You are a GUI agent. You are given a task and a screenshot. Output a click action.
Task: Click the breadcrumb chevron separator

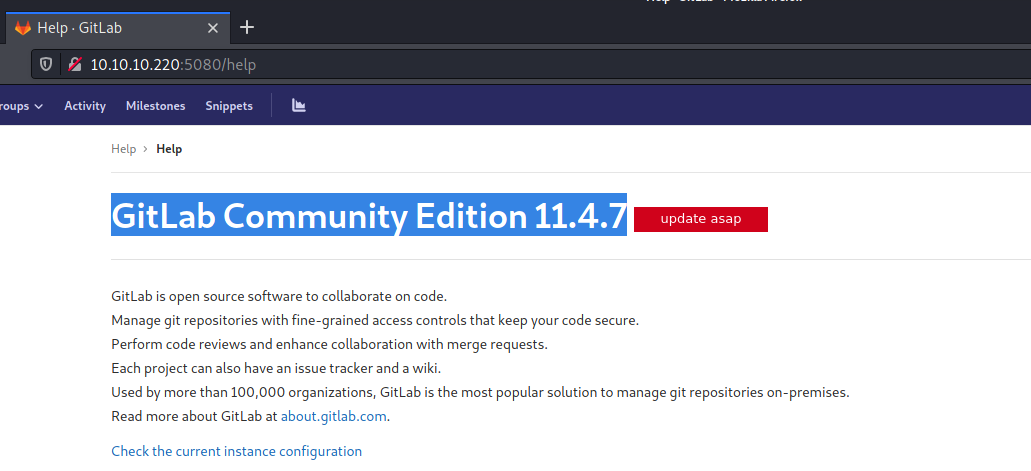pyautogui.click(x=146, y=149)
